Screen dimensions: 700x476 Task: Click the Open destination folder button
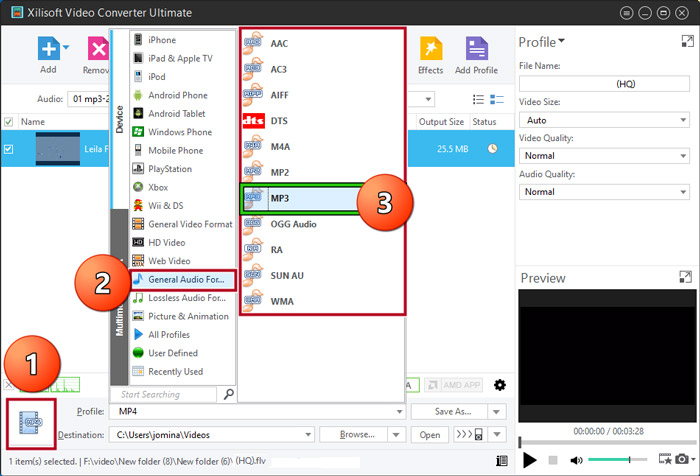pos(429,435)
